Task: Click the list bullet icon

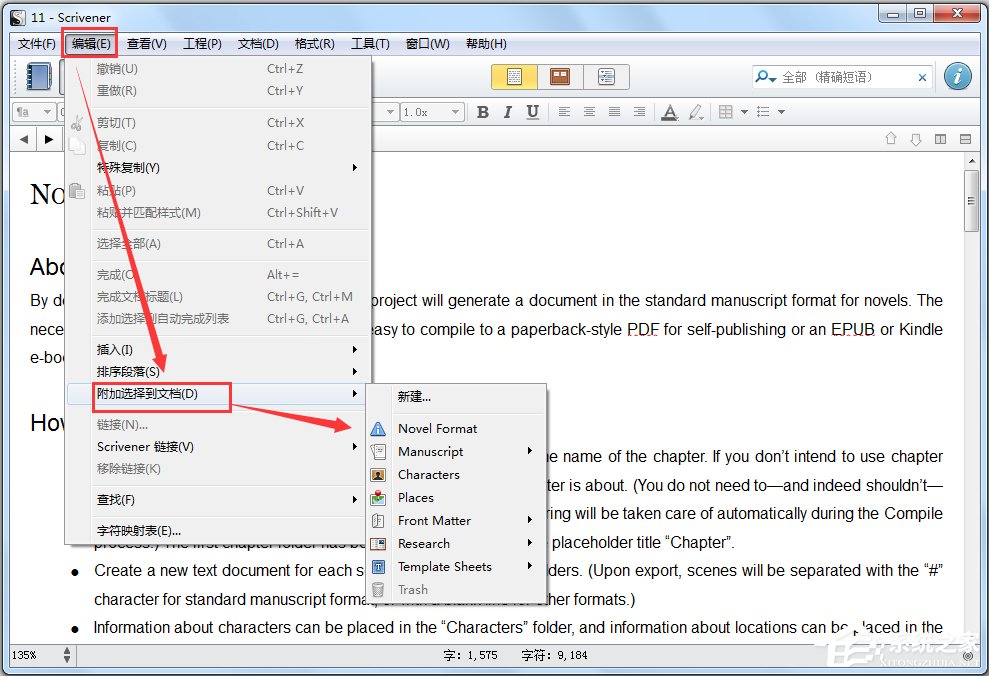Action: coord(763,112)
